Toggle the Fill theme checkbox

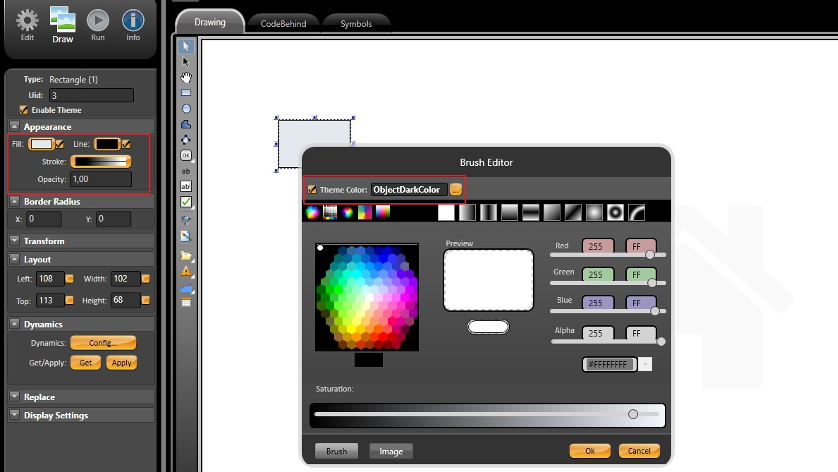coord(61,145)
